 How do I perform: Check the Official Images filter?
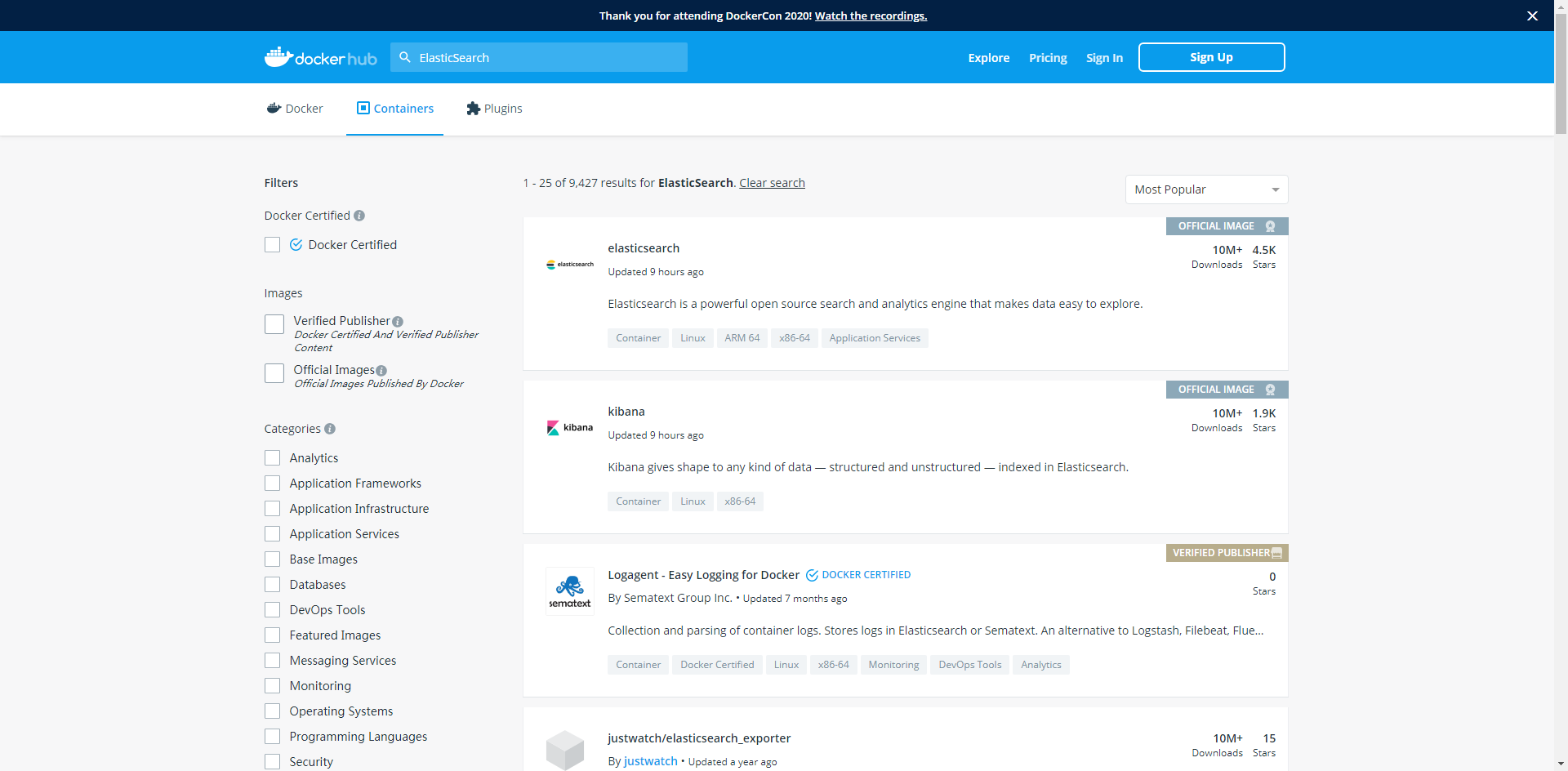pyautogui.click(x=274, y=373)
